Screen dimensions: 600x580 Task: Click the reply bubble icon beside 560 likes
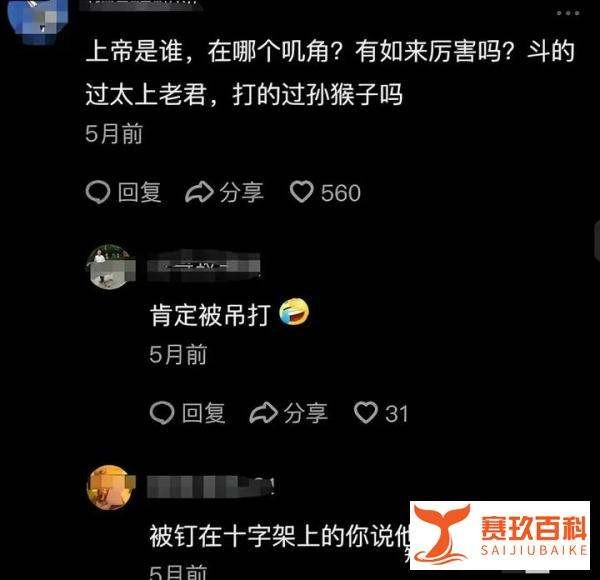tap(98, 192)
